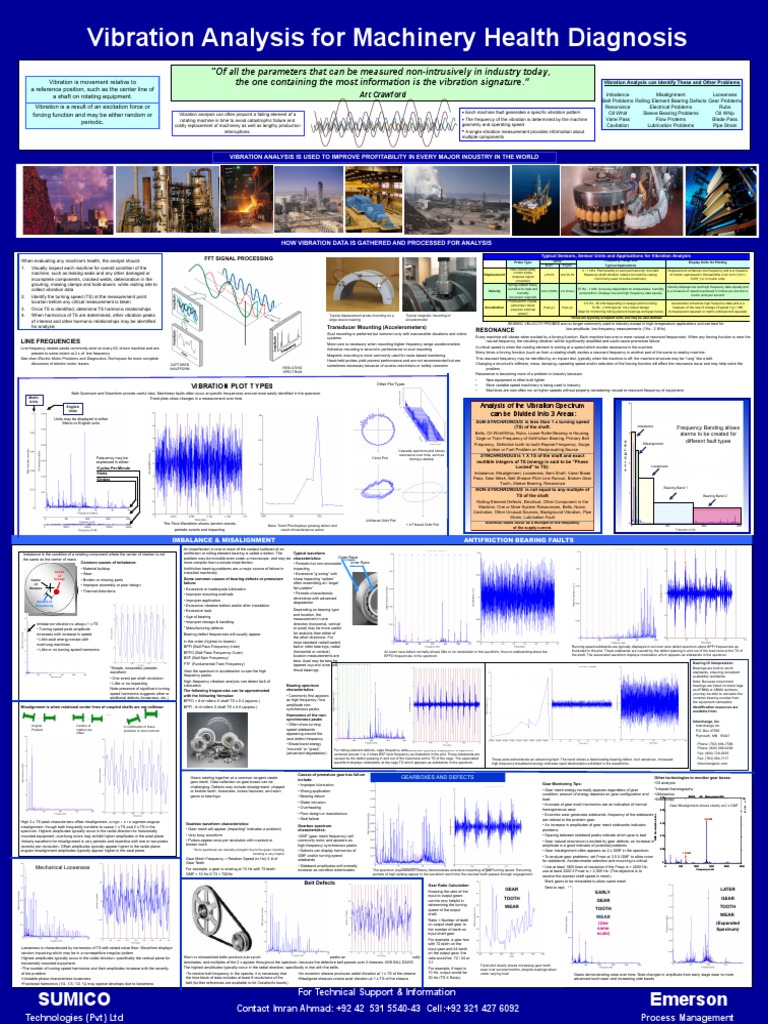Click the "ANTIFRICTION BEARING FAULTS" section banner
The width and height of the screenshot is (768, 1024).
pos(519,540)
